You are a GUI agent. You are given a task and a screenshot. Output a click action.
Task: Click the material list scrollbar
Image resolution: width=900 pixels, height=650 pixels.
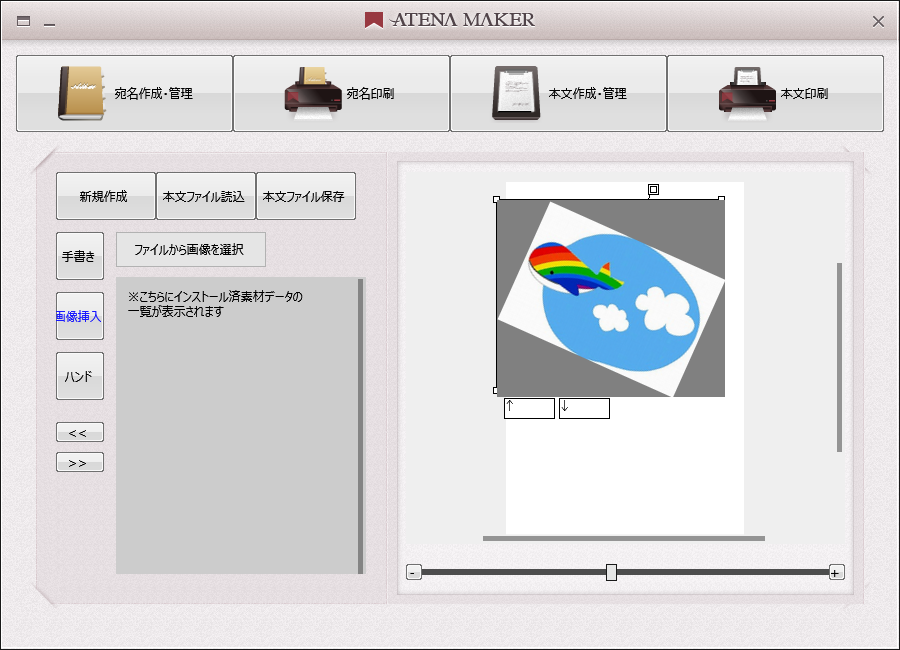pyautogui.click(x=360, y=425)
